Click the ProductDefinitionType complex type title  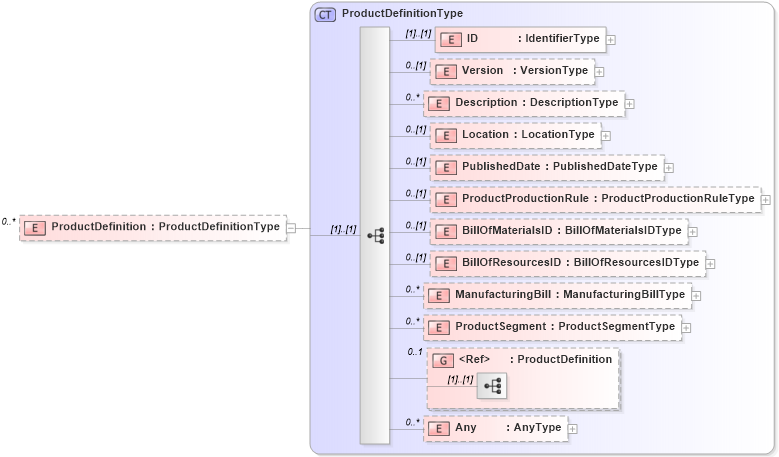tap(402, 13)
